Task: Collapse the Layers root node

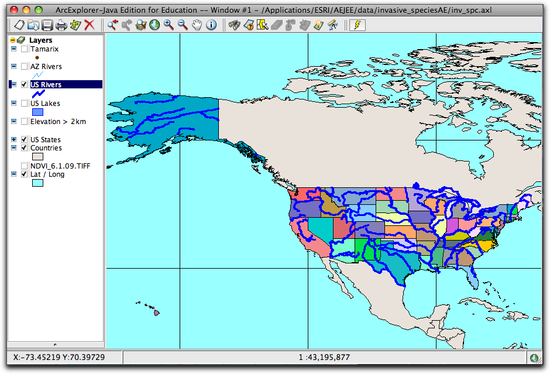Action: (x=13, y=40)
